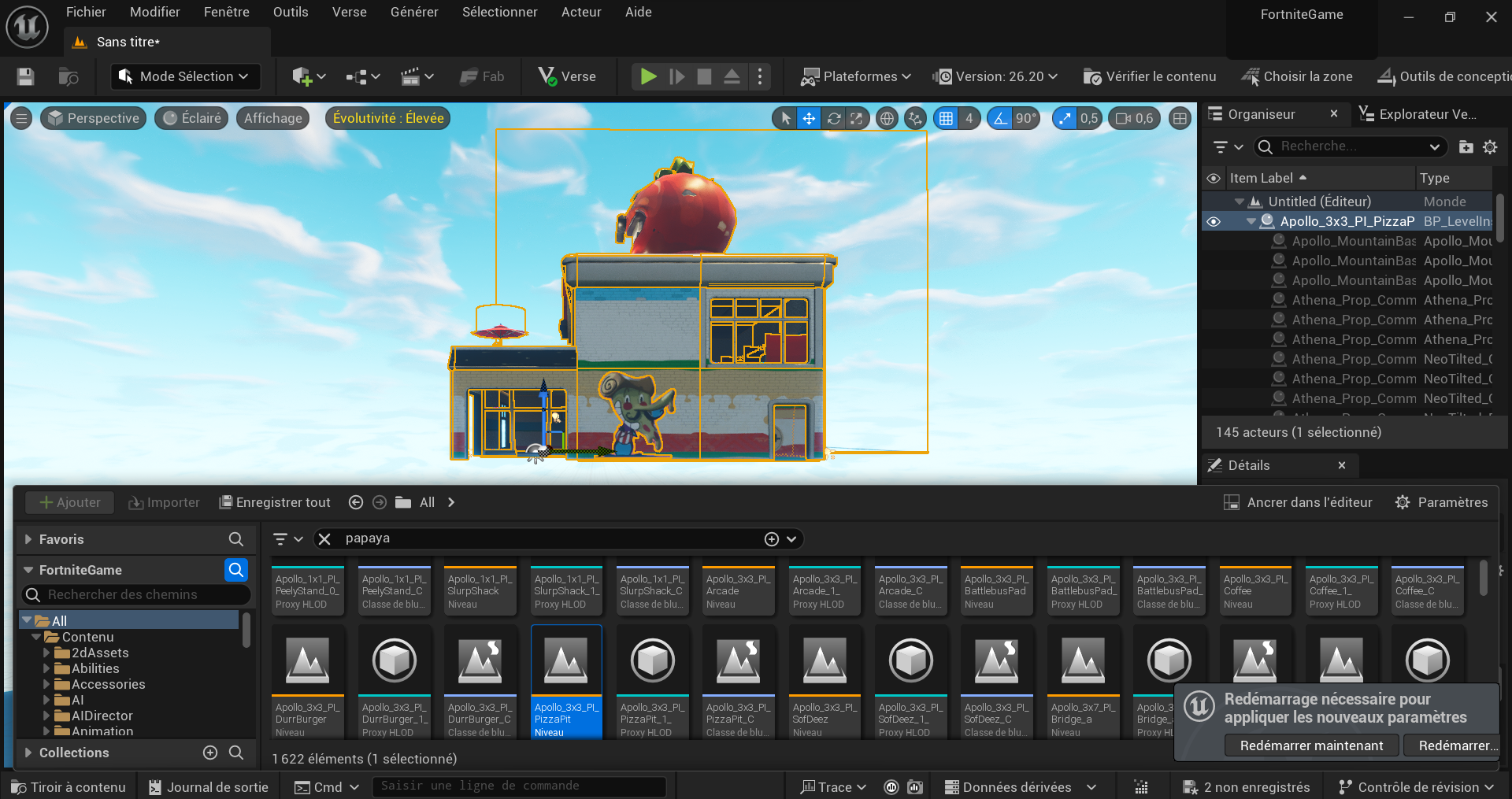Toggle visibility eye for Apollo_3x3_PI_PizzaP row
1512x799 pixels.
[1214, 222]
